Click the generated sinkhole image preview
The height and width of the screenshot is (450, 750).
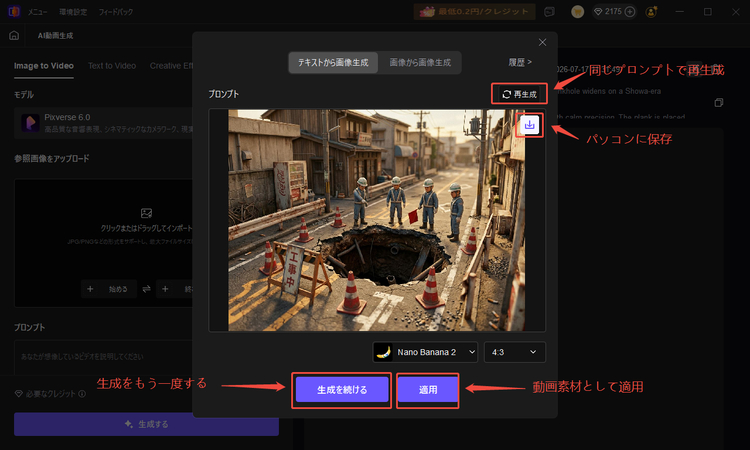coord(376,220)
